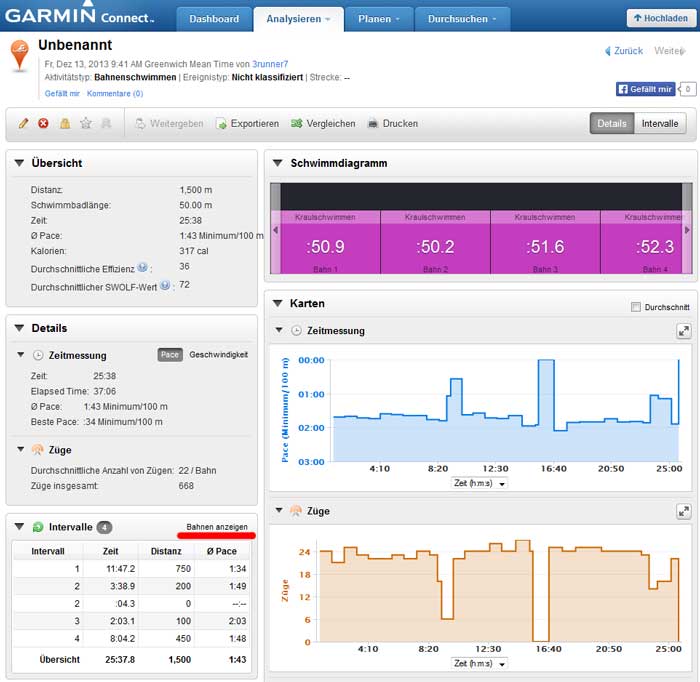This screenshot has height=682, width=700.
Task: Collapse Züge section in Details
Action: click(x=21, y=449)
